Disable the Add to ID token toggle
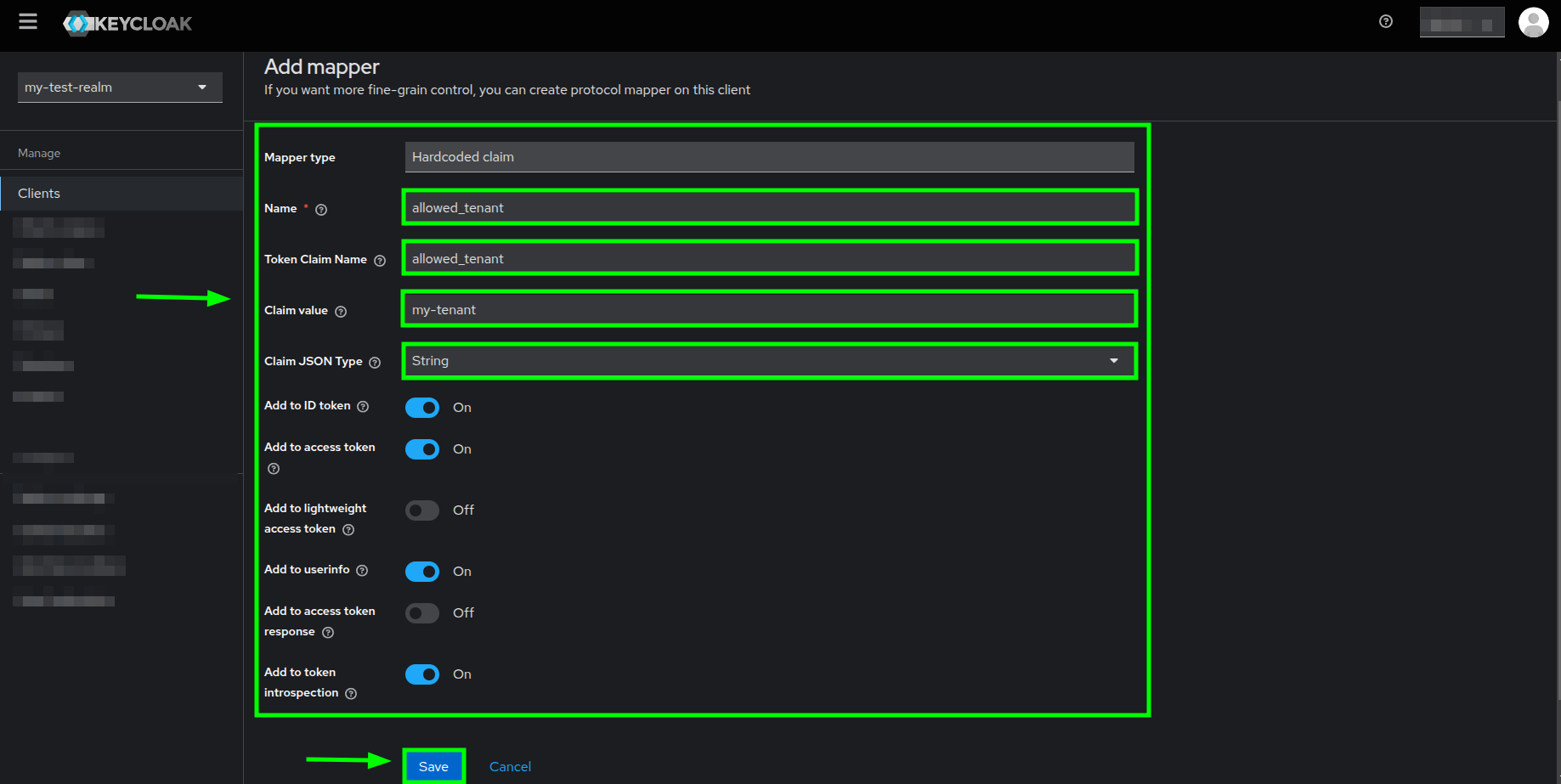 pos(421,407)
